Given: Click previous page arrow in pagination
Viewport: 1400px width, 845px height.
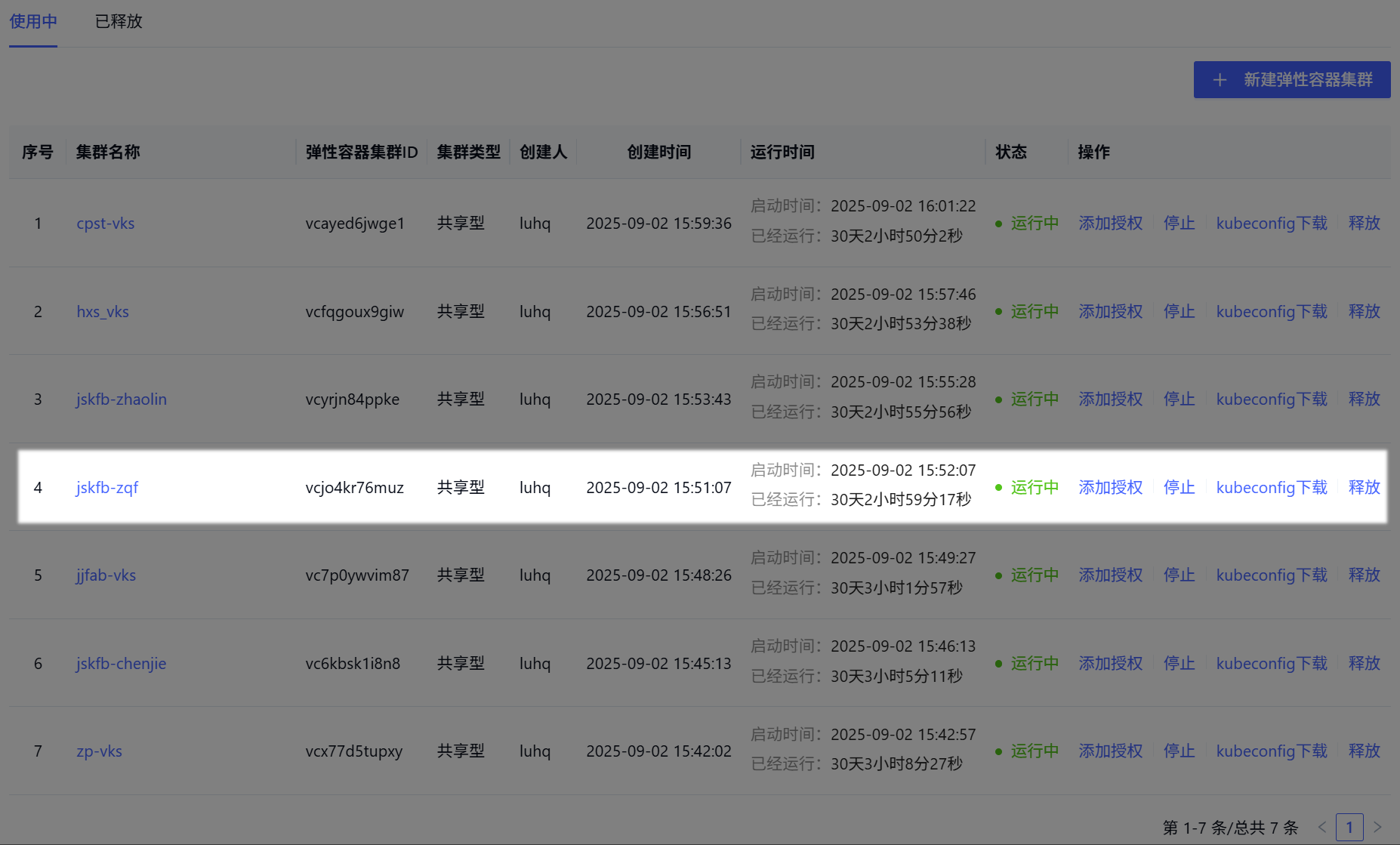Looking at the screenshot, I should click(x=1321, y=827).
